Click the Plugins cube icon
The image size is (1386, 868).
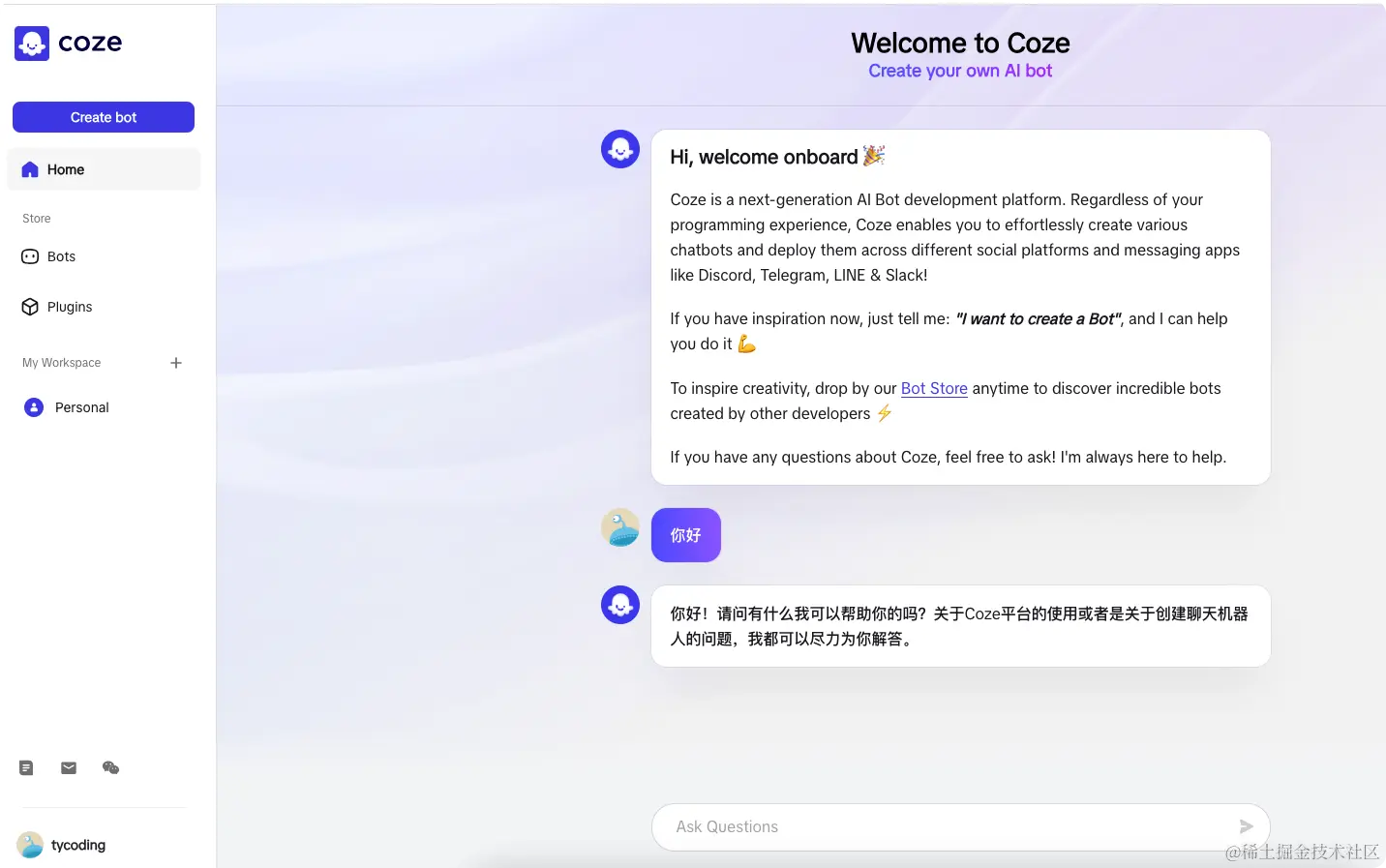(x=30, y=307)
